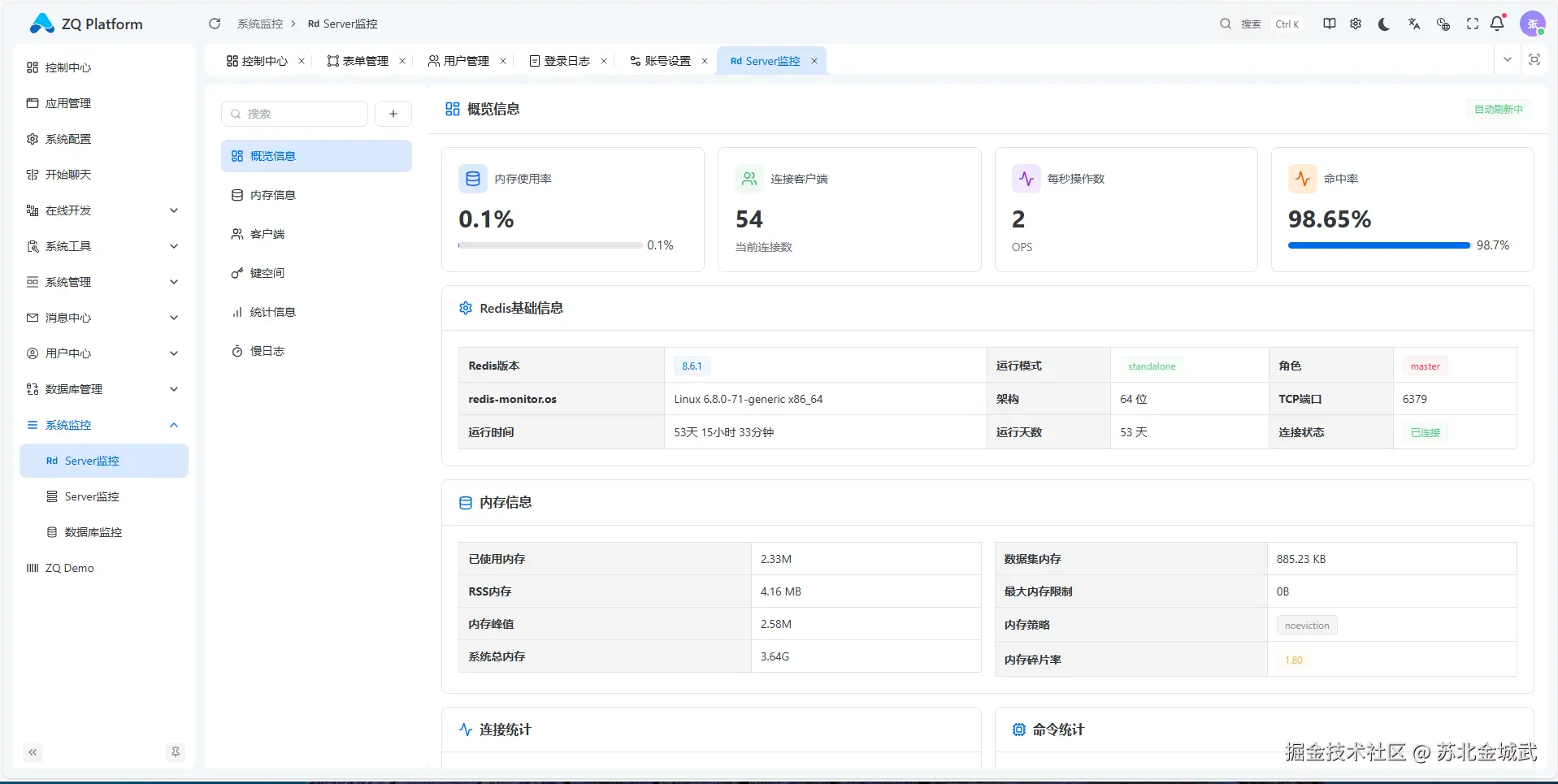Expand the 系统管理 sidebar menu
This screenshot has height=784, width=1558.
click(x=104, y=282)
